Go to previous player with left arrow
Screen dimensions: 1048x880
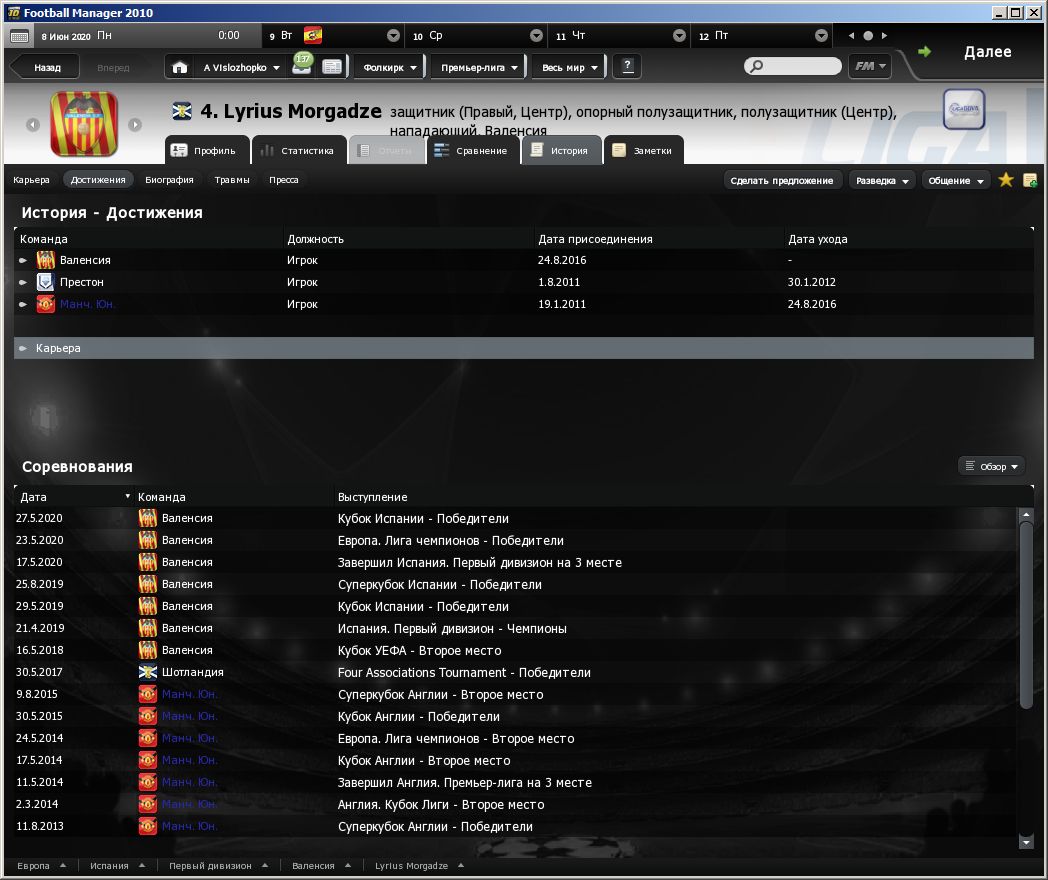click(x=33, y=125)
